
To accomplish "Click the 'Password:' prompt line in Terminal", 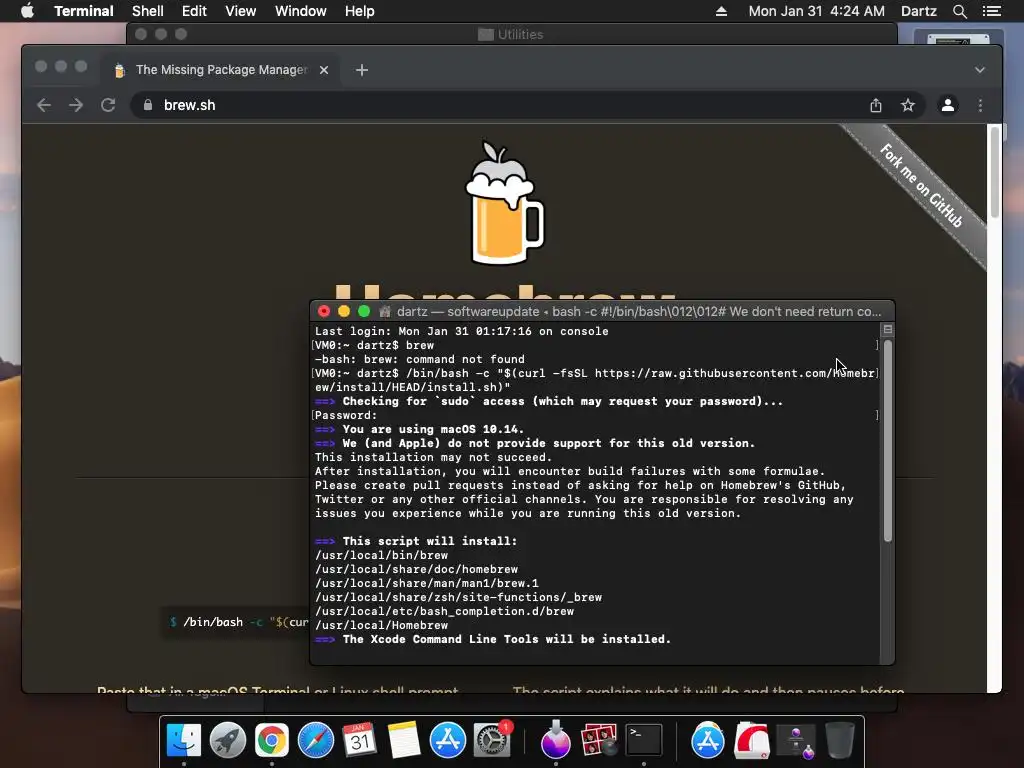I will tap(346, 415).
